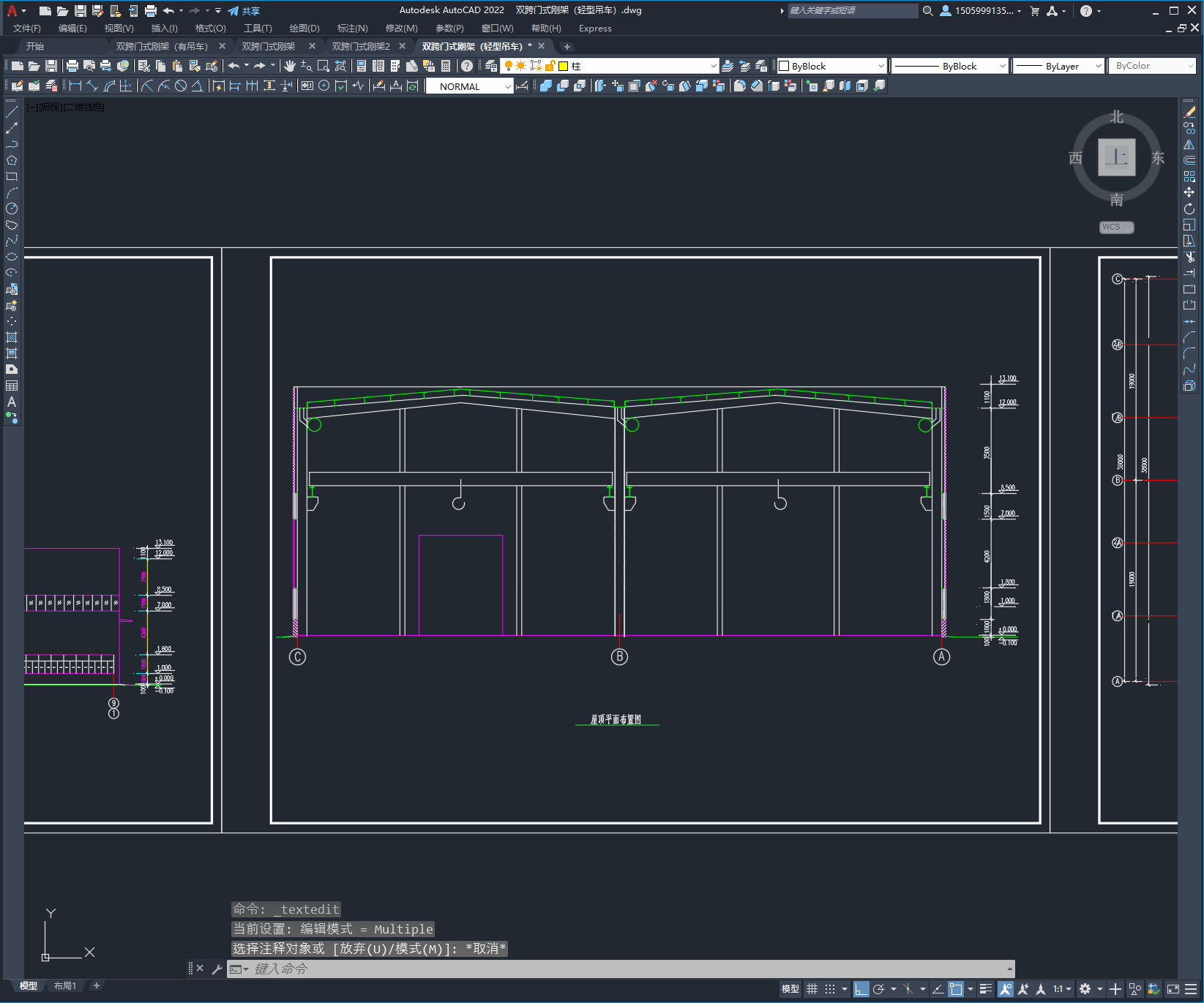Click the Layer Previous icon
Image resolution: width=1204 pixels, height=1003 pixels.
point(744,66)
